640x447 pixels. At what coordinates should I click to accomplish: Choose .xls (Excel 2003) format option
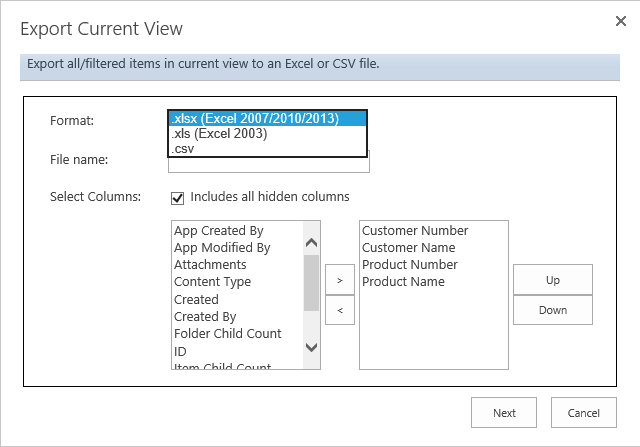tap(220, 134)
